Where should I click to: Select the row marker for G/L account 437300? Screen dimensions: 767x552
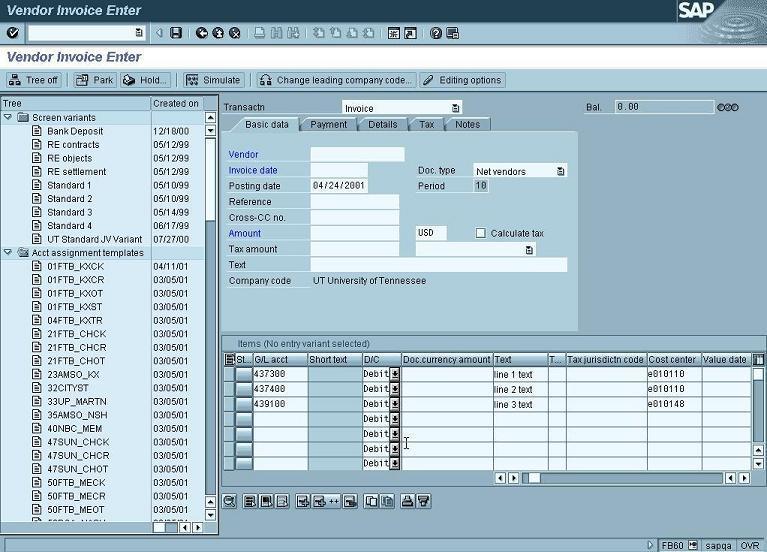[x=243, y=374]
